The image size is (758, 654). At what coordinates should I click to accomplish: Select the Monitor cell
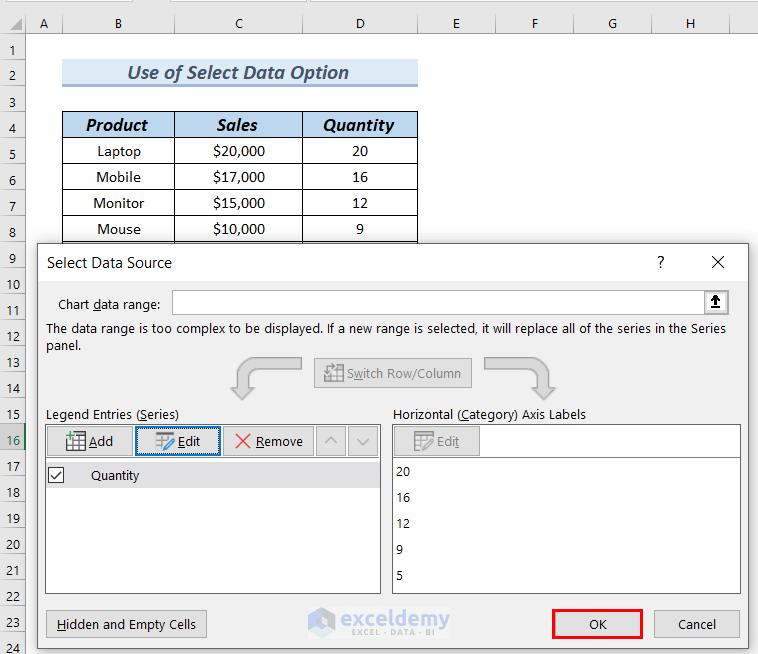tap(118, 203)
